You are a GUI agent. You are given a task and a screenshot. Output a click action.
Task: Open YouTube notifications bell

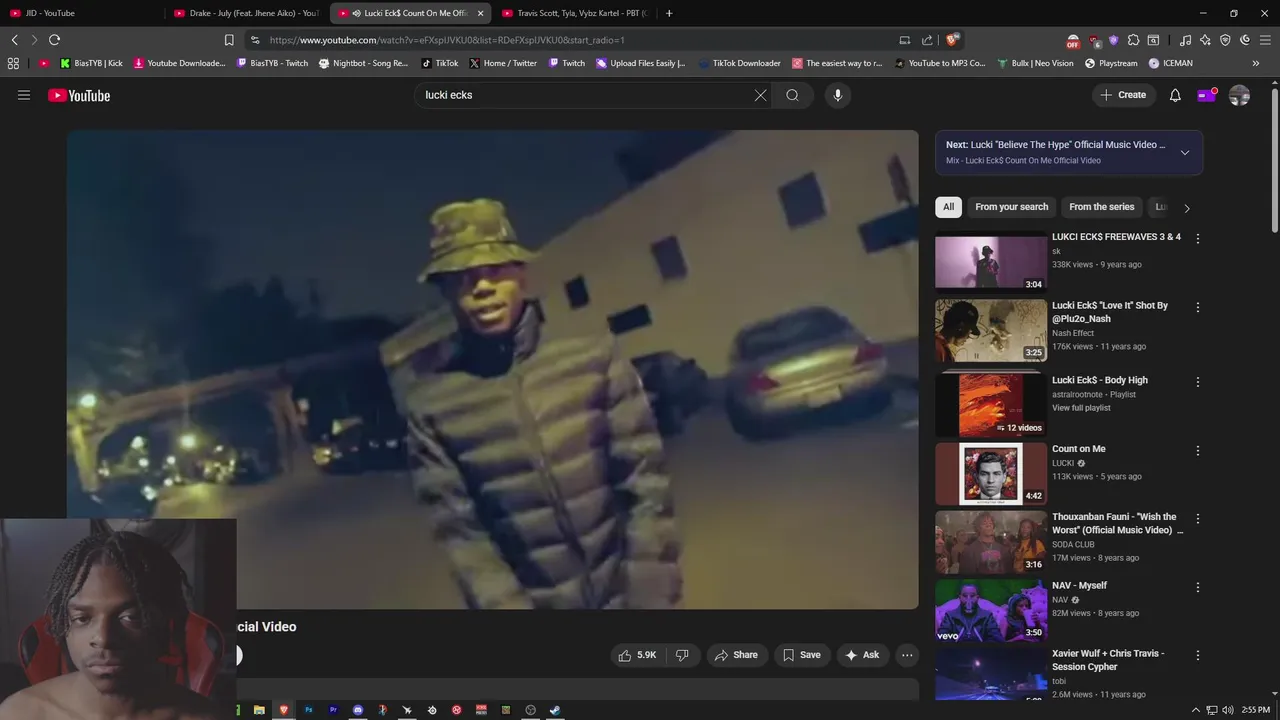(1175, 95)
